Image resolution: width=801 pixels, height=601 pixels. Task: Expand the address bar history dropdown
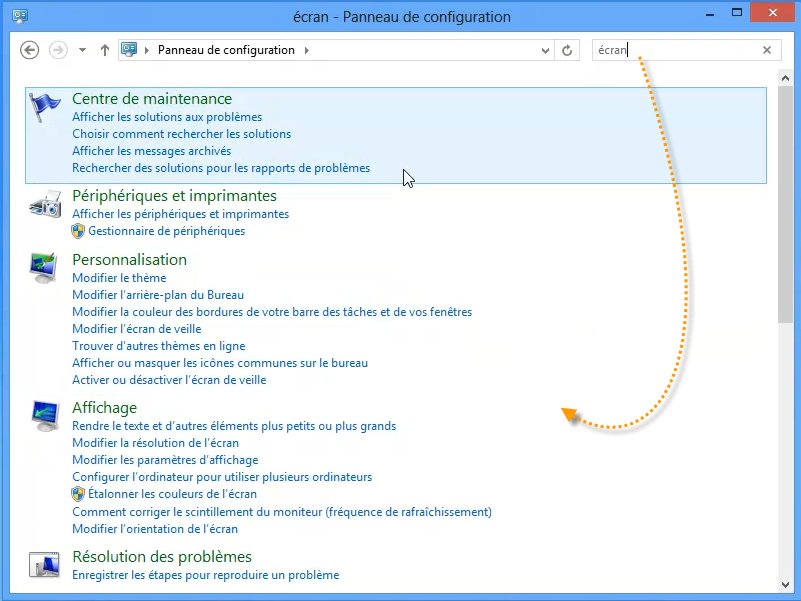coord(545,50)
